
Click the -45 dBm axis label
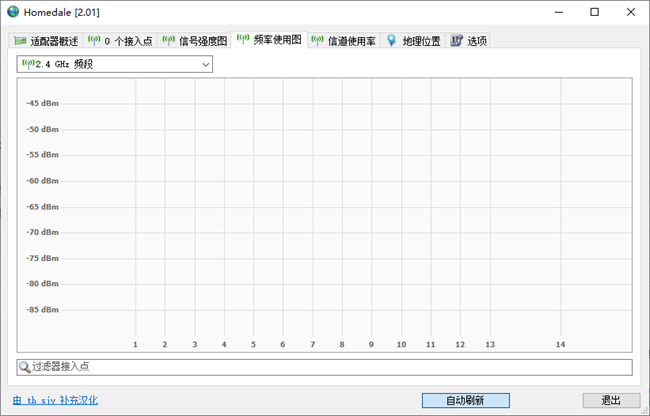pos(42,103)
